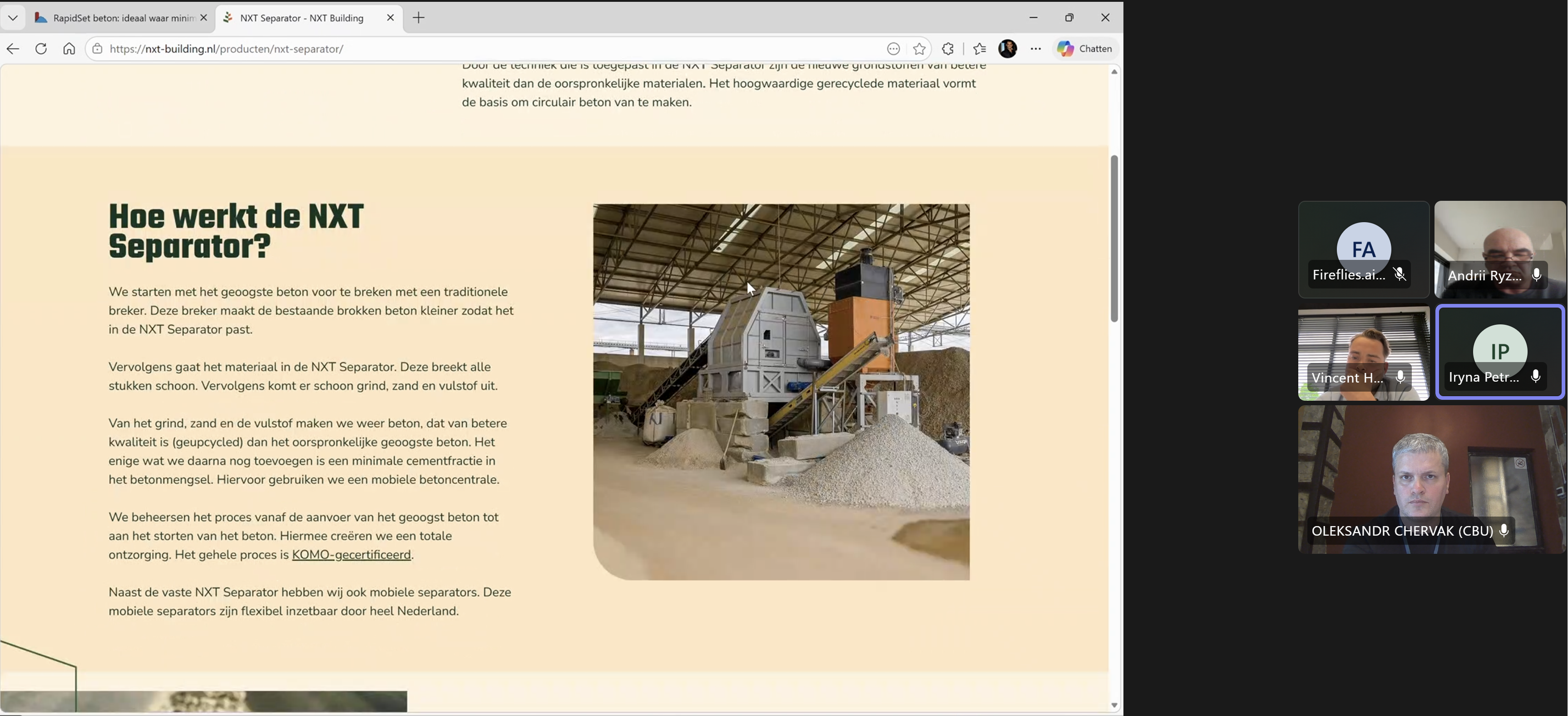Add this page to favorites

point(919,49)
